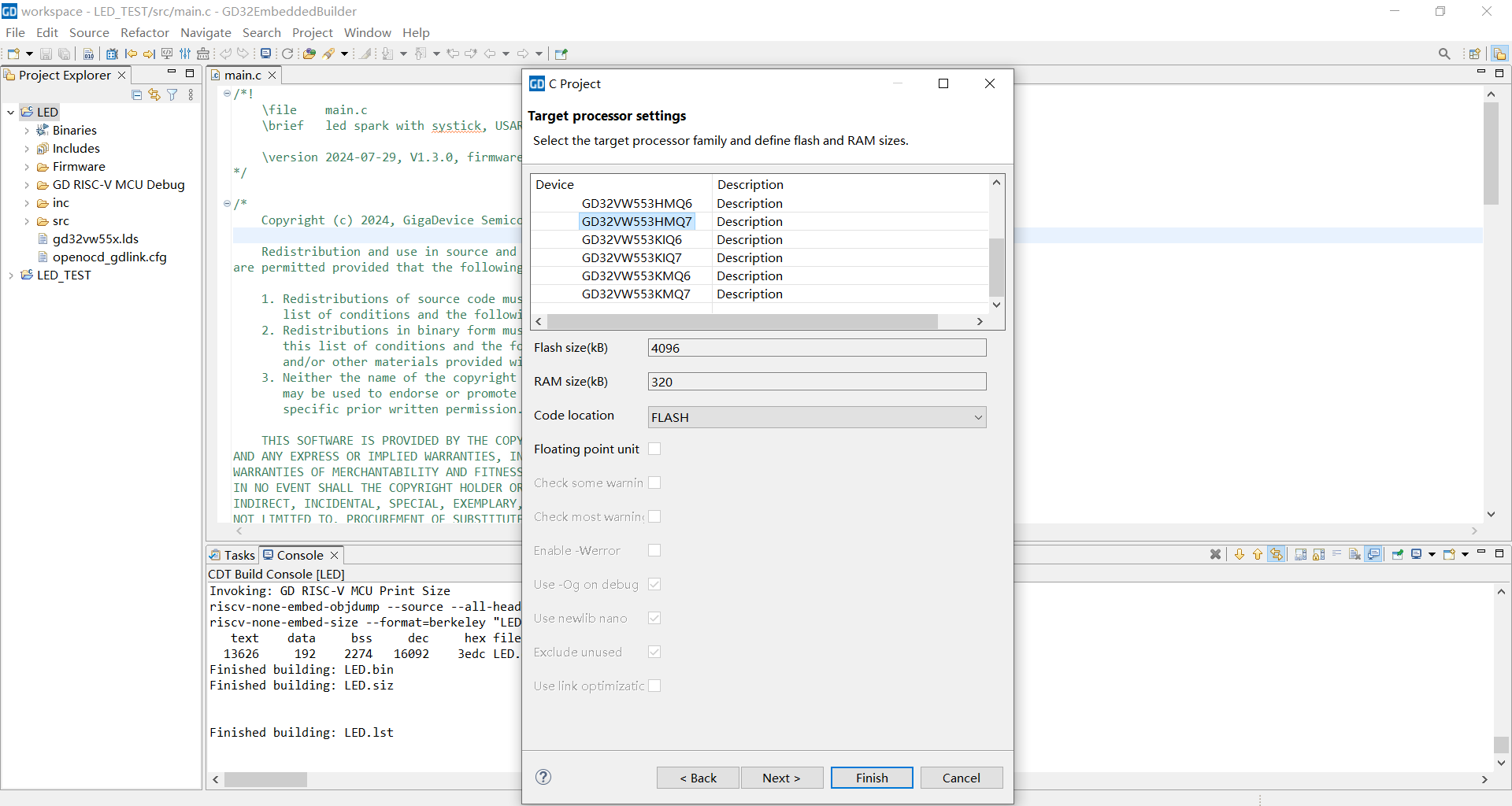Click the filter icon in Project Explorer
Image resolution: width=1512 pixels, height=806 pixels.
[x=172, y=95]
